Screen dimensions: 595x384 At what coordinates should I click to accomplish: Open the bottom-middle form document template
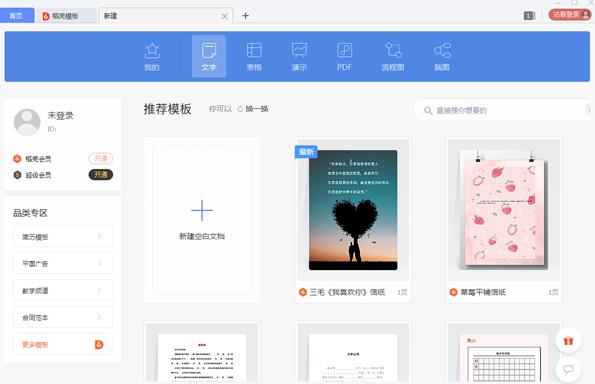(x=353, y=353)
